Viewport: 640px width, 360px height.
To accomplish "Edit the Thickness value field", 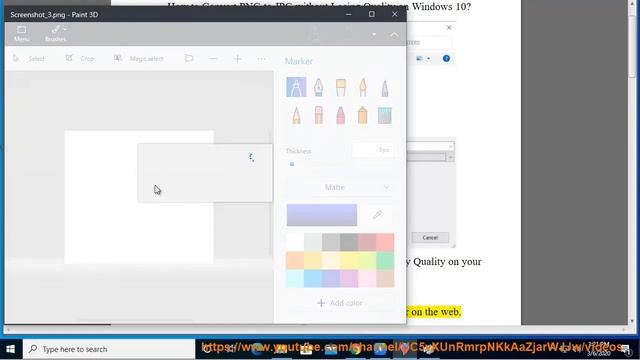I will (373, 150).
